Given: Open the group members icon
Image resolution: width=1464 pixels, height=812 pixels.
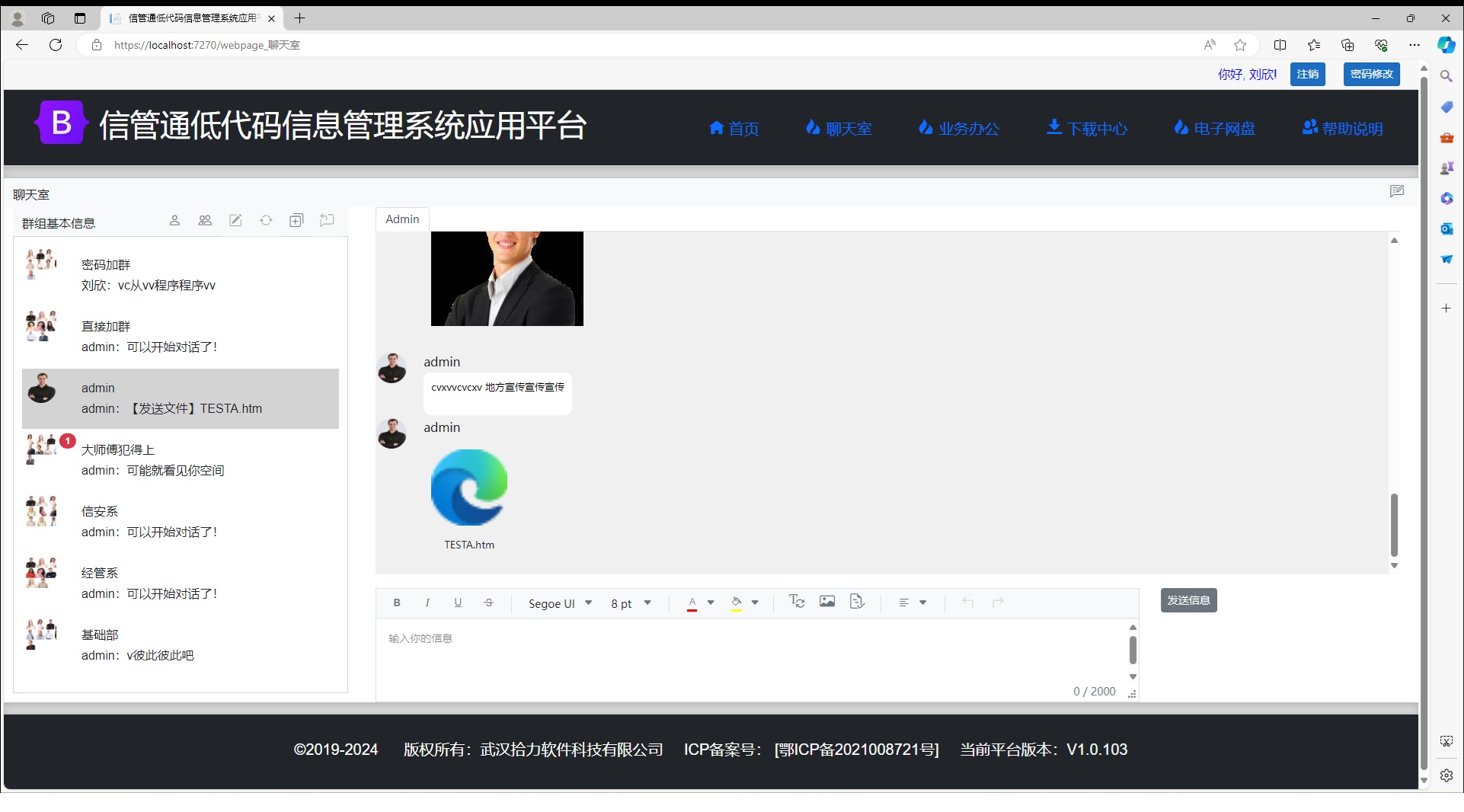Looking at the screenshot, I should click(x=205, y=220).
